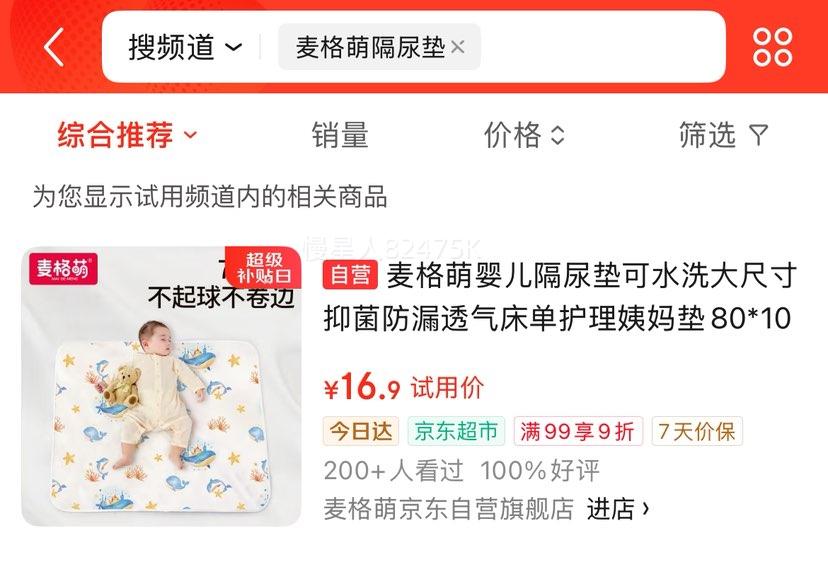Select the 今日达 delivery tag
The height and width of the screenshot is (562, 828).
361,431
